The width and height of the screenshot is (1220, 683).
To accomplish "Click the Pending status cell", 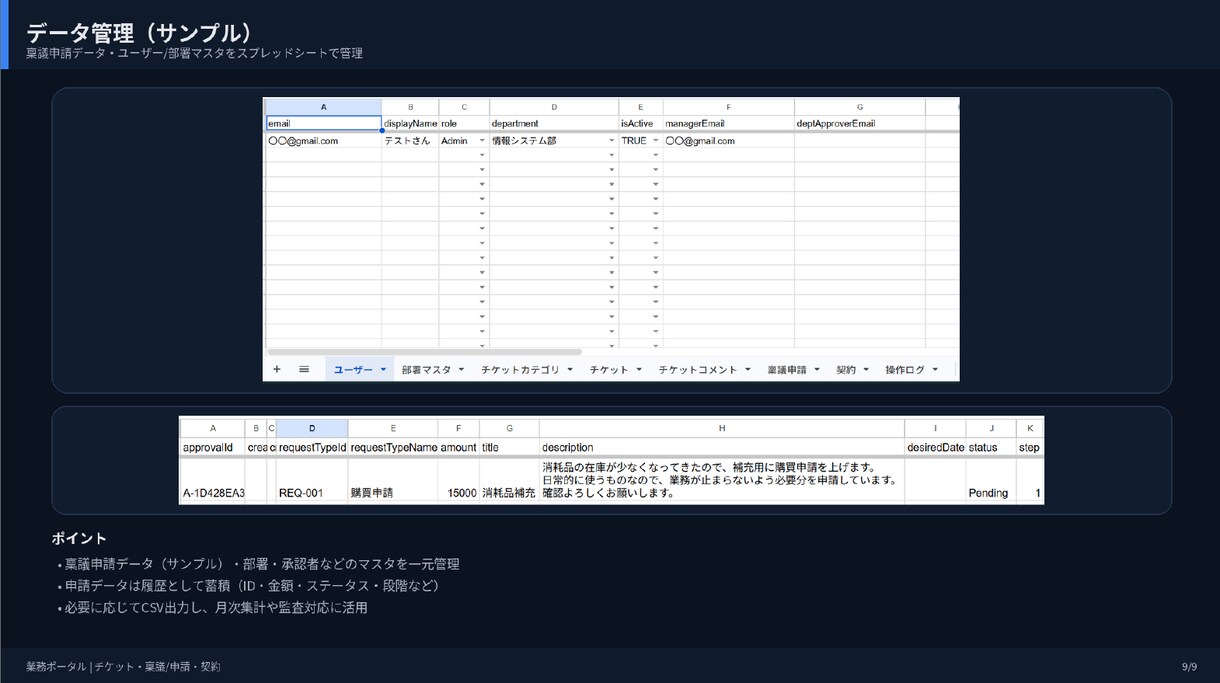I will 991,480.
